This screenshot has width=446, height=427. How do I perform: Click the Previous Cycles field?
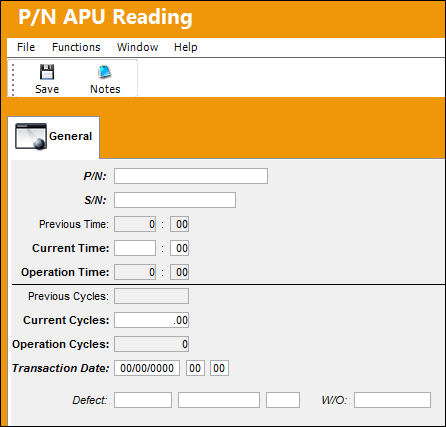[x=151, y=296]
